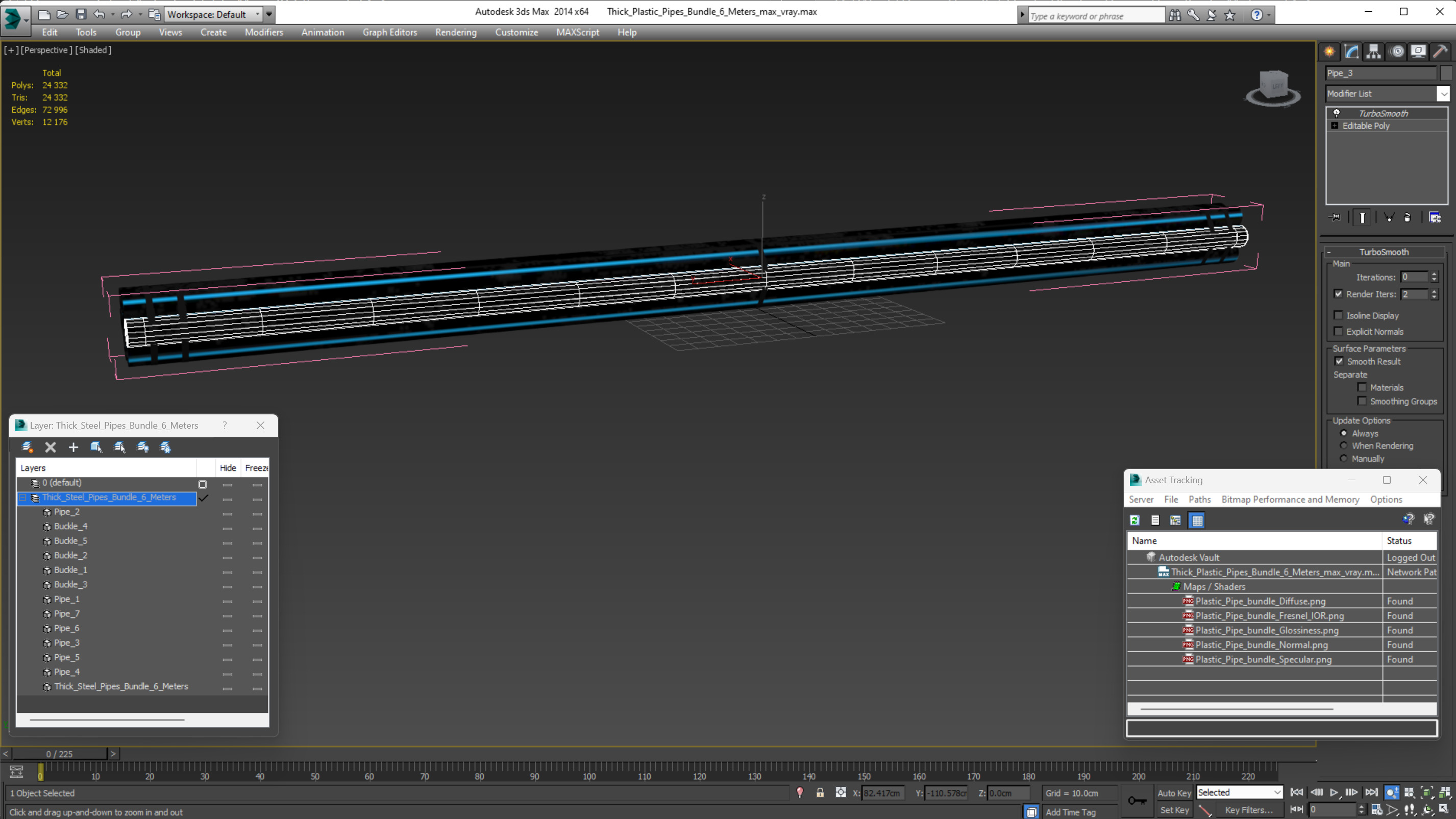This screenshot has height=819, width=1456.
Task: Open the MAXScript menu
Action: pyautogui.click(x=577, y=32)
